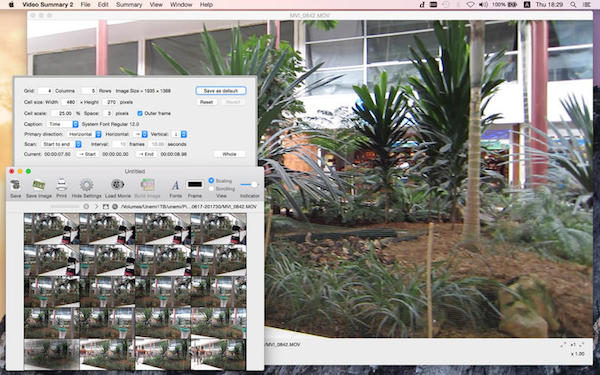
Task: Click the Reset button
Action: click(x=206, y=102)
